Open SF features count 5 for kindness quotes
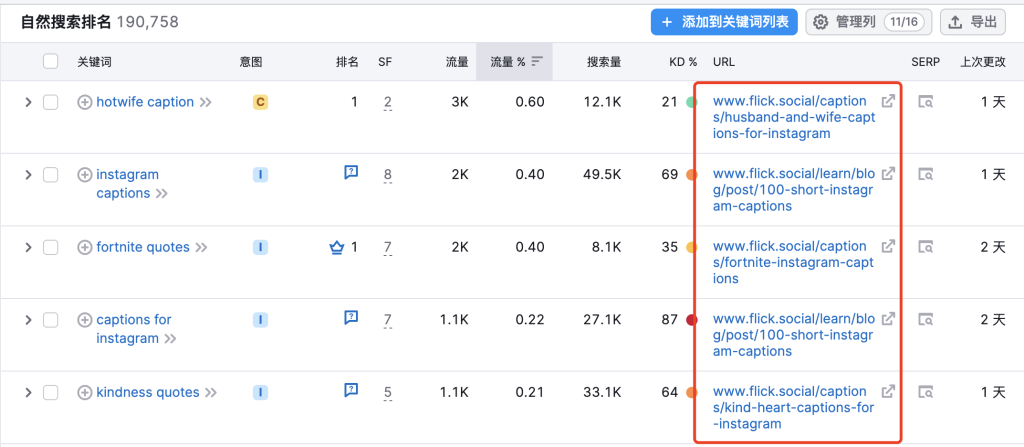The height and width of the screenshot is (447, 1024). [388, 393]
